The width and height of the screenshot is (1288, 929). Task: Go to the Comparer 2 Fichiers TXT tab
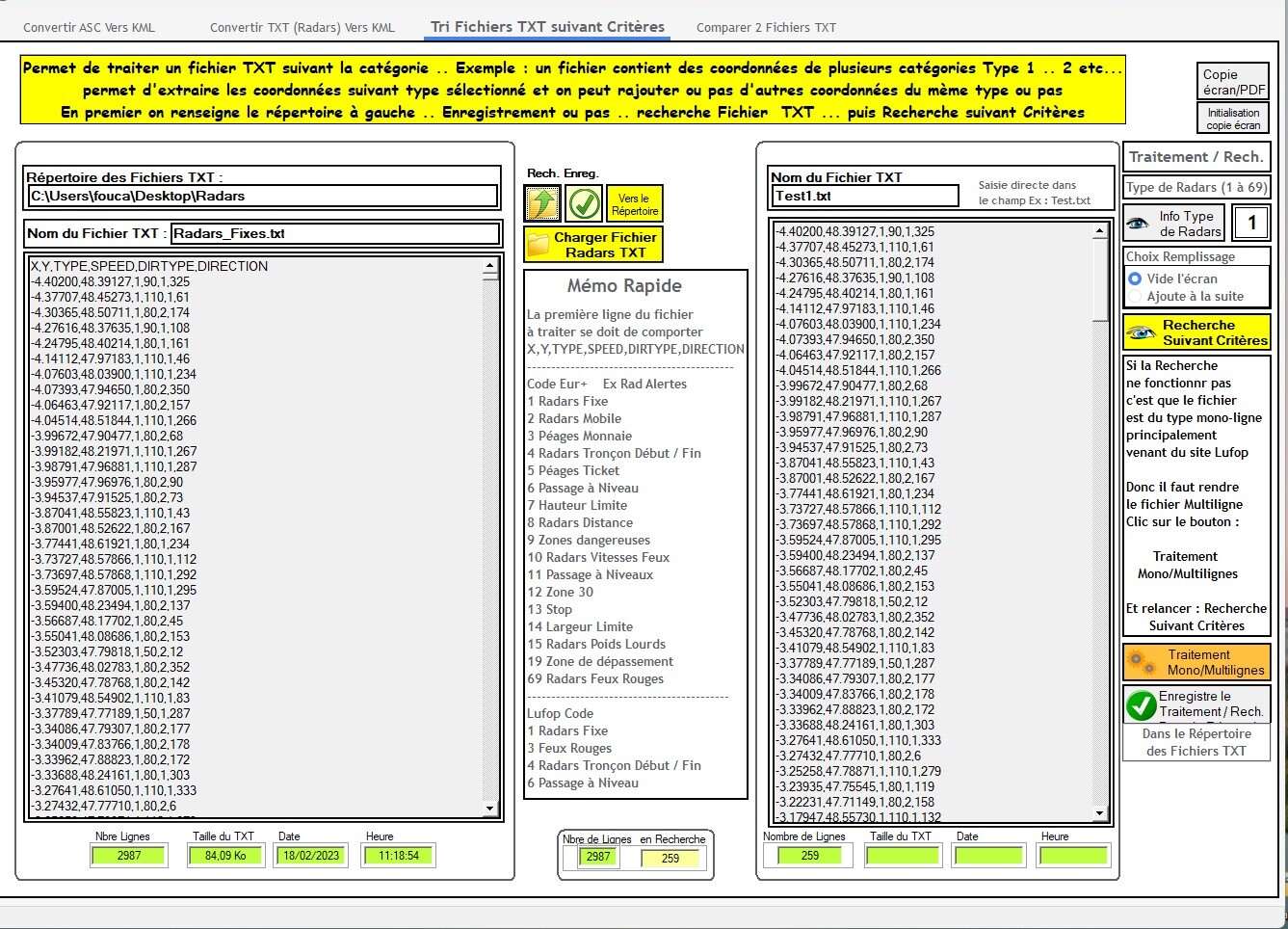[766, 28]
